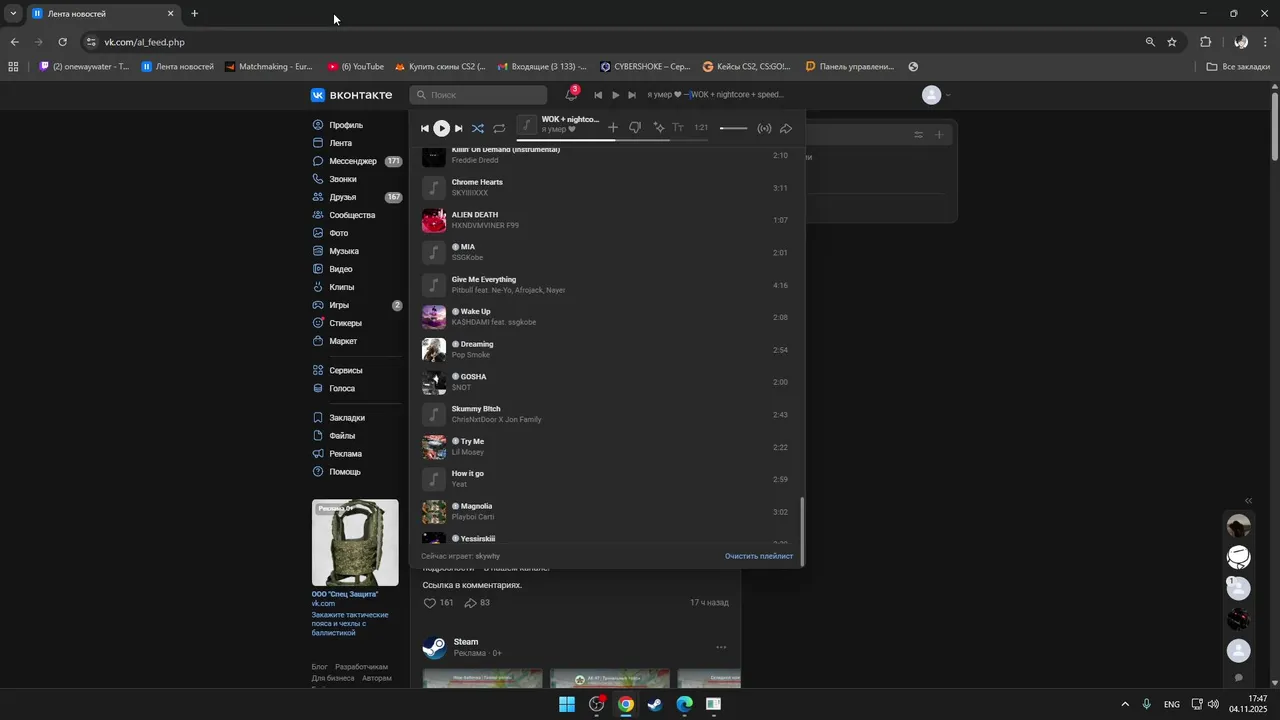The height and width of the screenshot is (720, 1280).
Task: Open Стикеры section icon
Action: coord(318,323)
